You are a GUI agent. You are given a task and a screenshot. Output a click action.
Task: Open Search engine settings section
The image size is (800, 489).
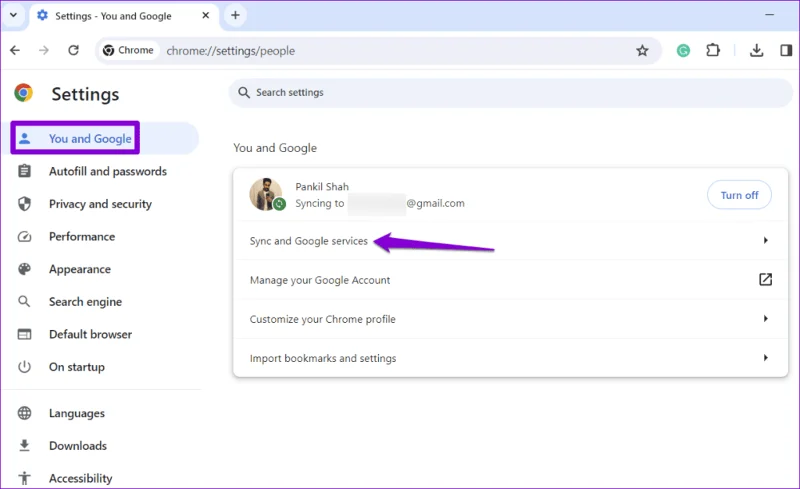pyautogui.click(x=85, y=302)
